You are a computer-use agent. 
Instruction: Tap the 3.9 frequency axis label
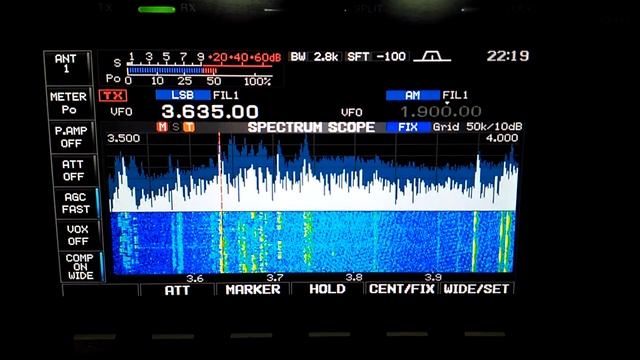click(x=433, y=277)
